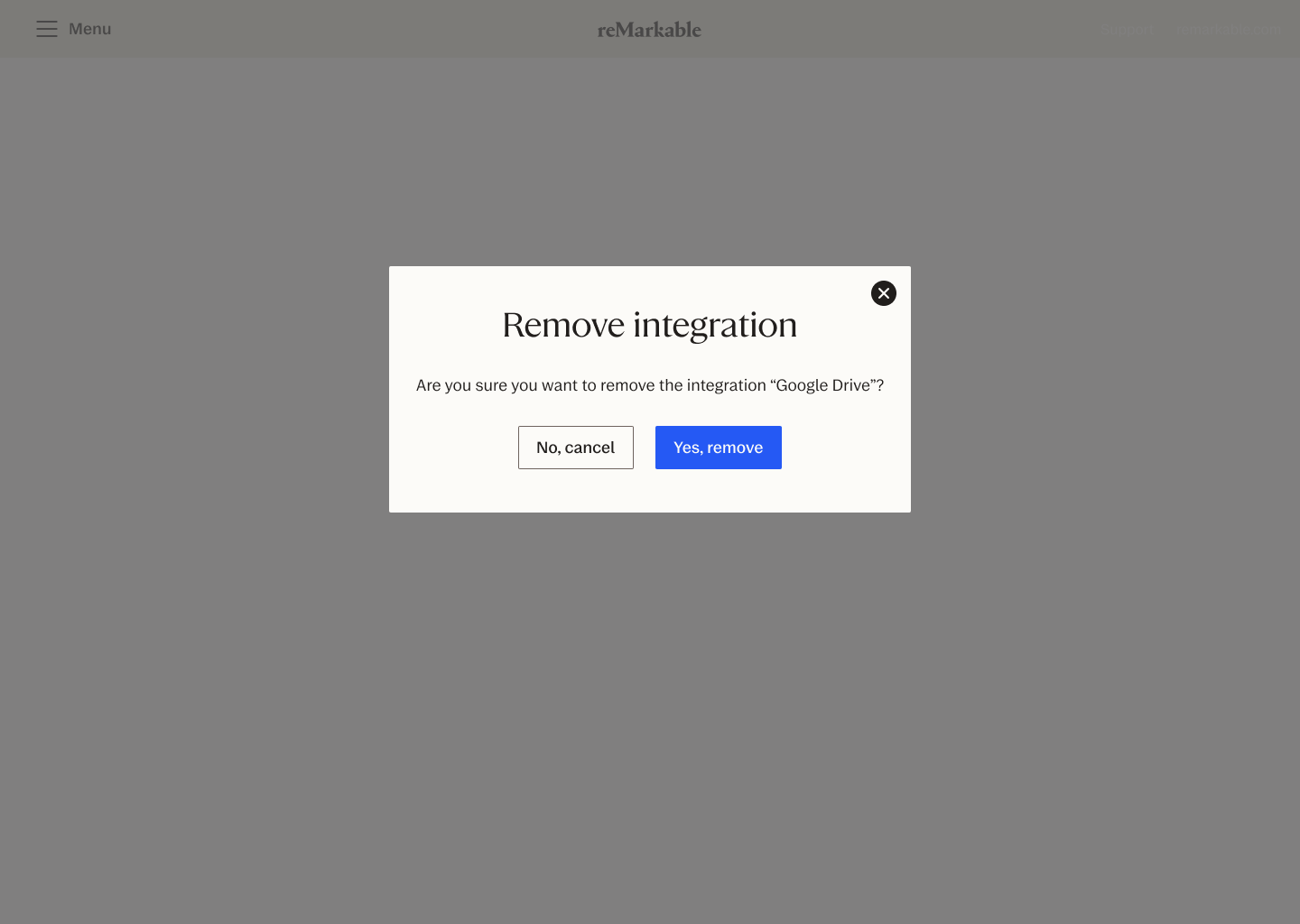This screenshot has width=1300, height=924.
Task: Open the remarkable.com link
Action: pos(1229,30)
